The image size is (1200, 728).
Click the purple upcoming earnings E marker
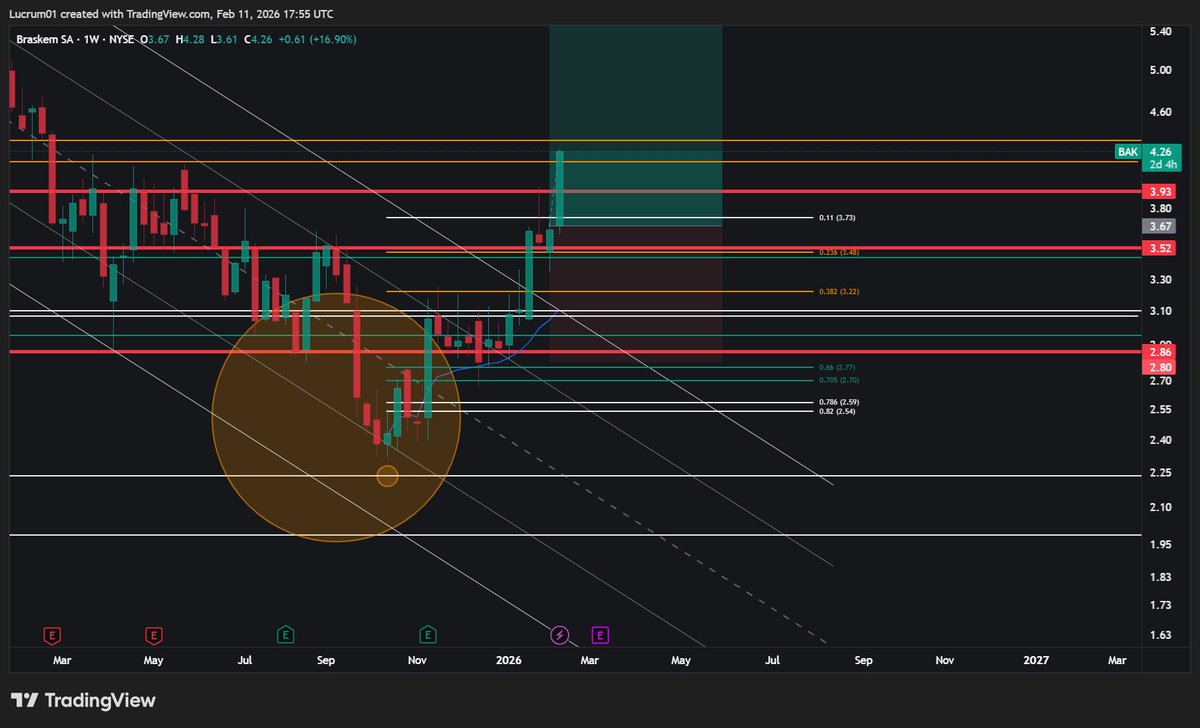tap(601, 634)
